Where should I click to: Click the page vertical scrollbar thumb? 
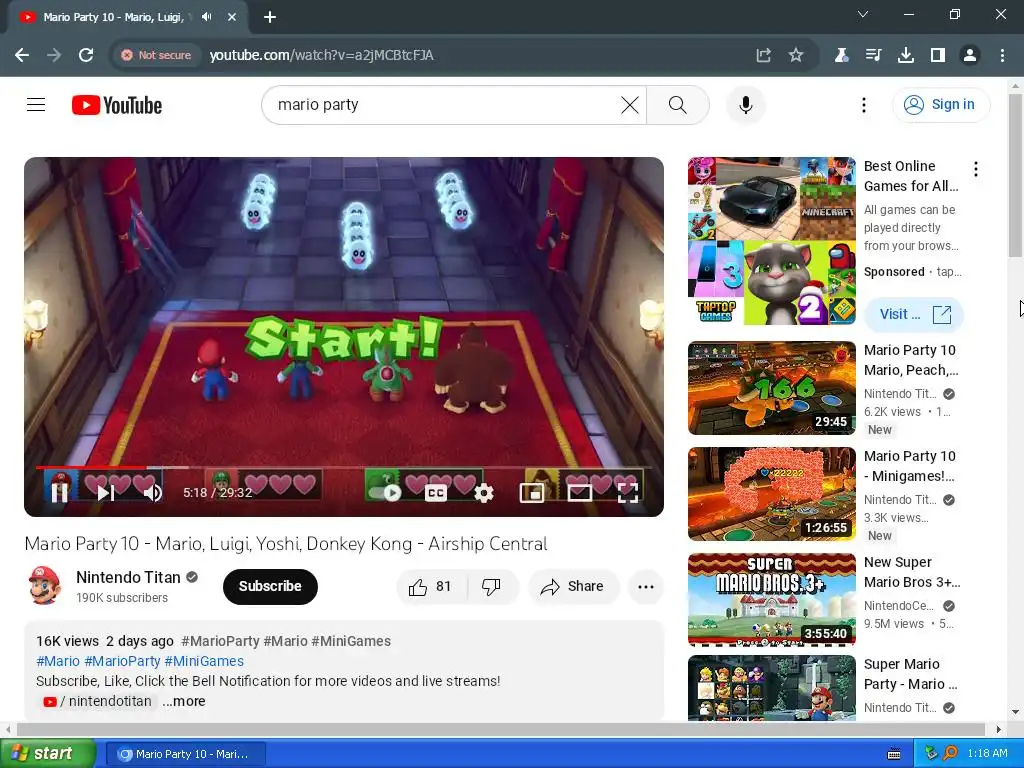click(x=1016, y=175)
